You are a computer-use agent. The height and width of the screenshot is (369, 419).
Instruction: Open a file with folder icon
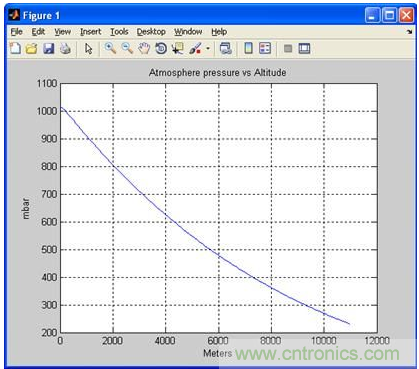point(32,49)
